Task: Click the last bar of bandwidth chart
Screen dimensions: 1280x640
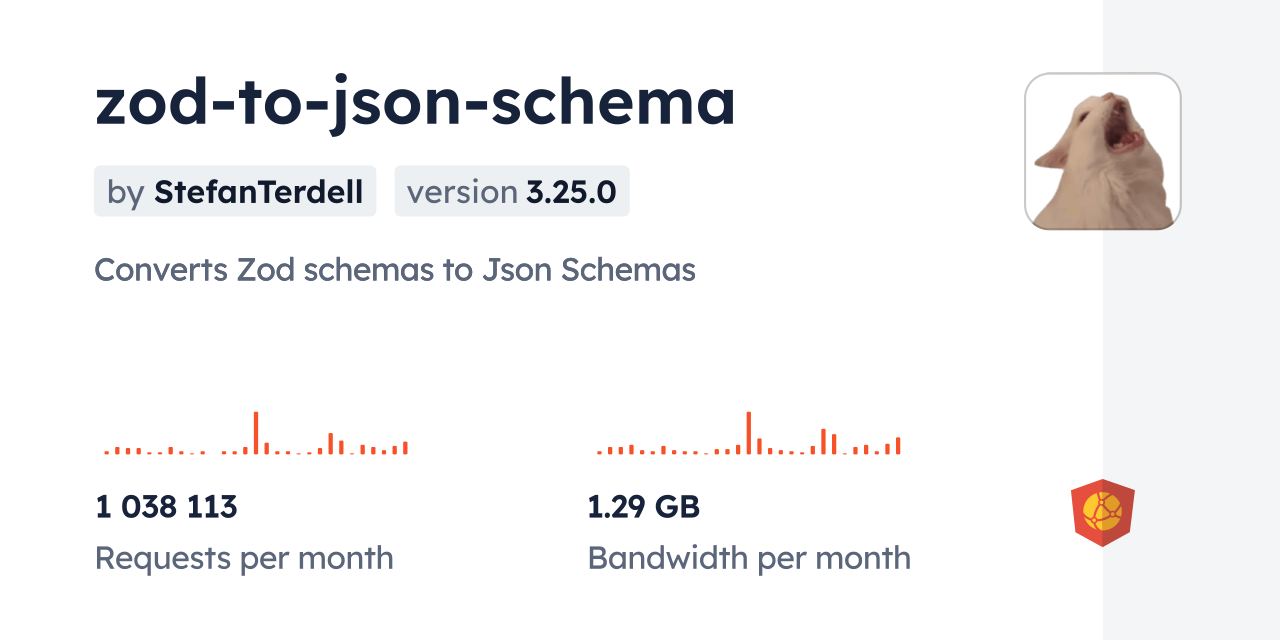Action: (898, 446)
